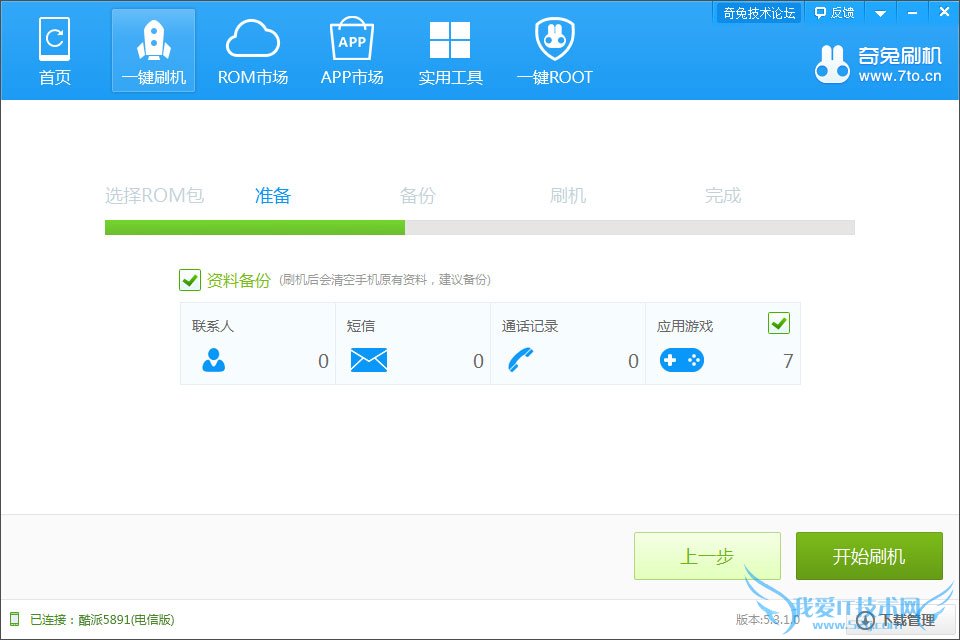Start flashing with 开始刷机 button
This screenshot has height=640, width=960.
869,555
